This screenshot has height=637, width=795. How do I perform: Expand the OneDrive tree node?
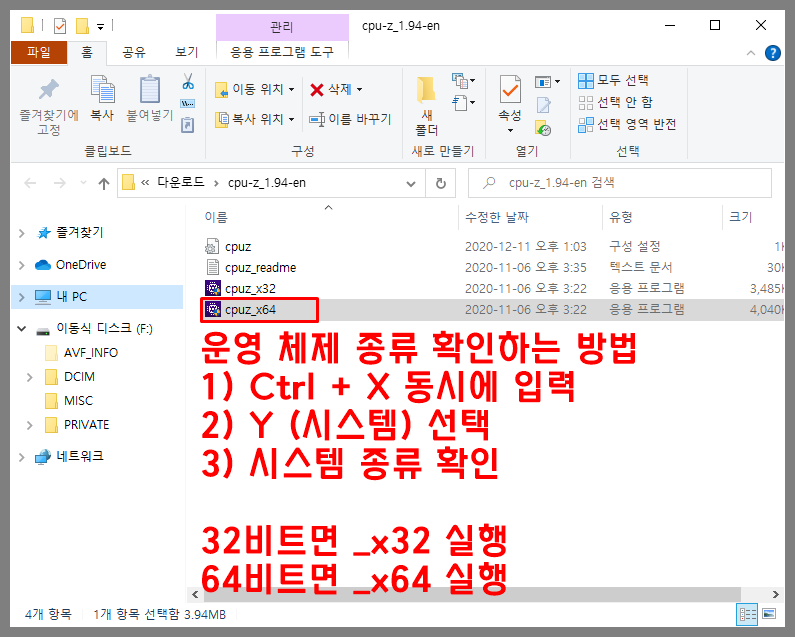point(22,265)
